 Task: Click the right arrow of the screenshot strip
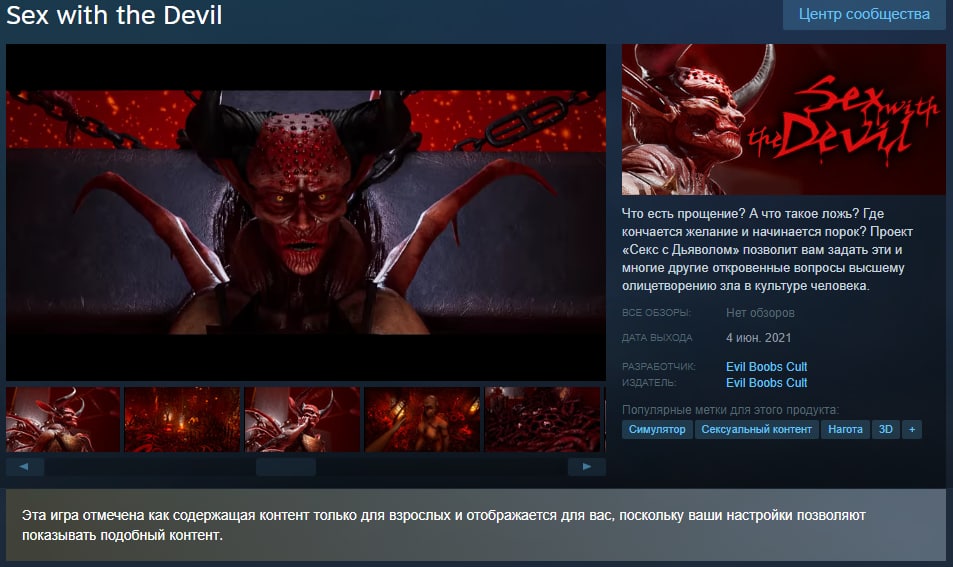(587, 467)
